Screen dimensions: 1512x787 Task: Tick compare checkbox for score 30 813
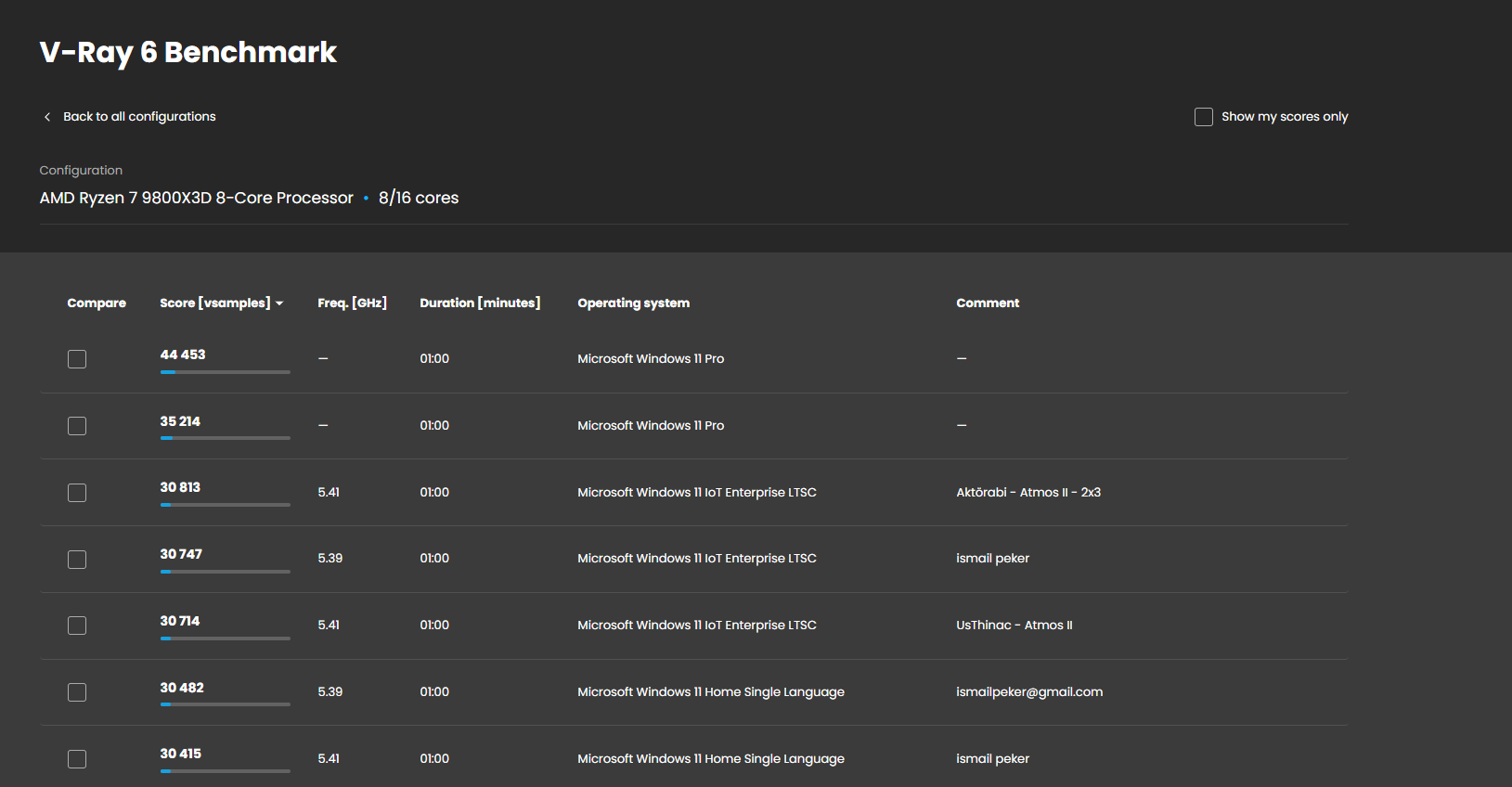coord(77,493)
